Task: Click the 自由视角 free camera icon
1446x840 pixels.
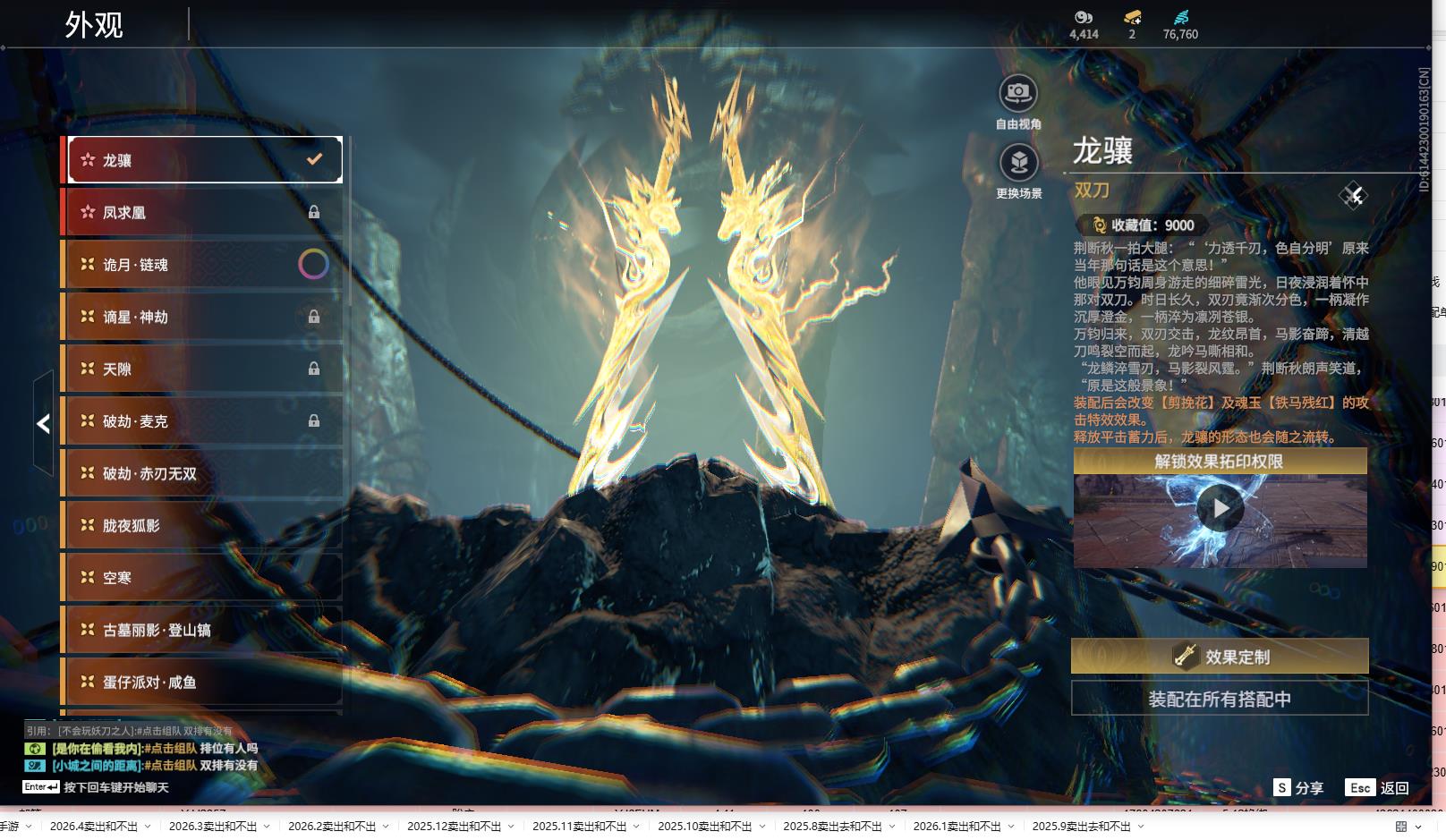Action: [x=1017, y=93]
